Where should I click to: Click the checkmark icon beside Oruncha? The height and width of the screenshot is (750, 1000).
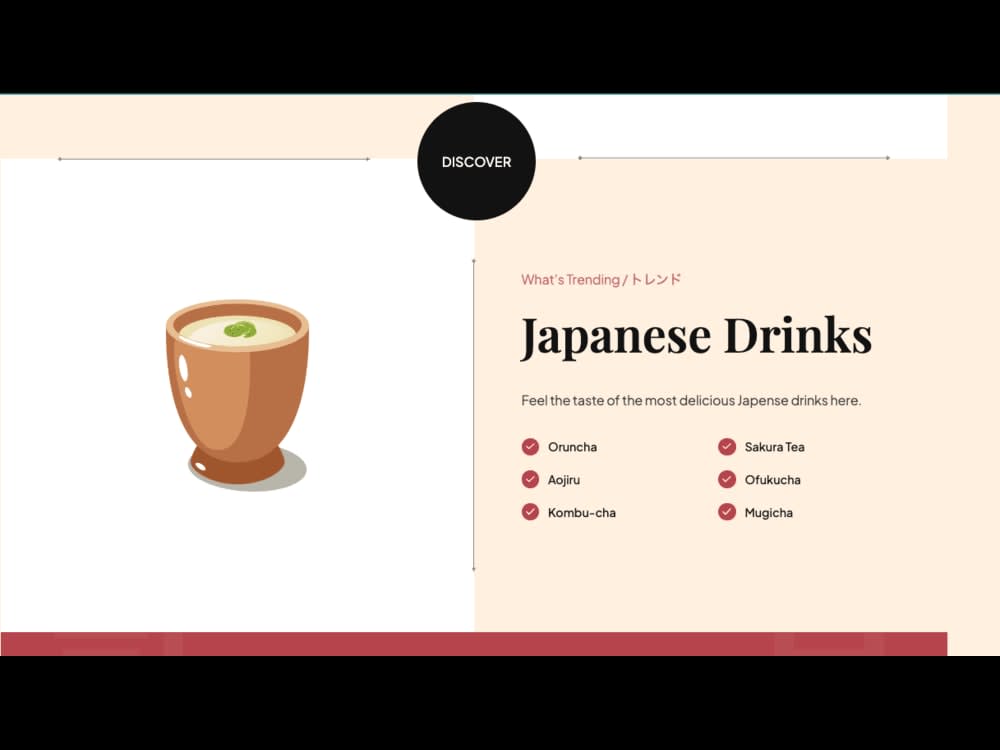tap(530, 446)
